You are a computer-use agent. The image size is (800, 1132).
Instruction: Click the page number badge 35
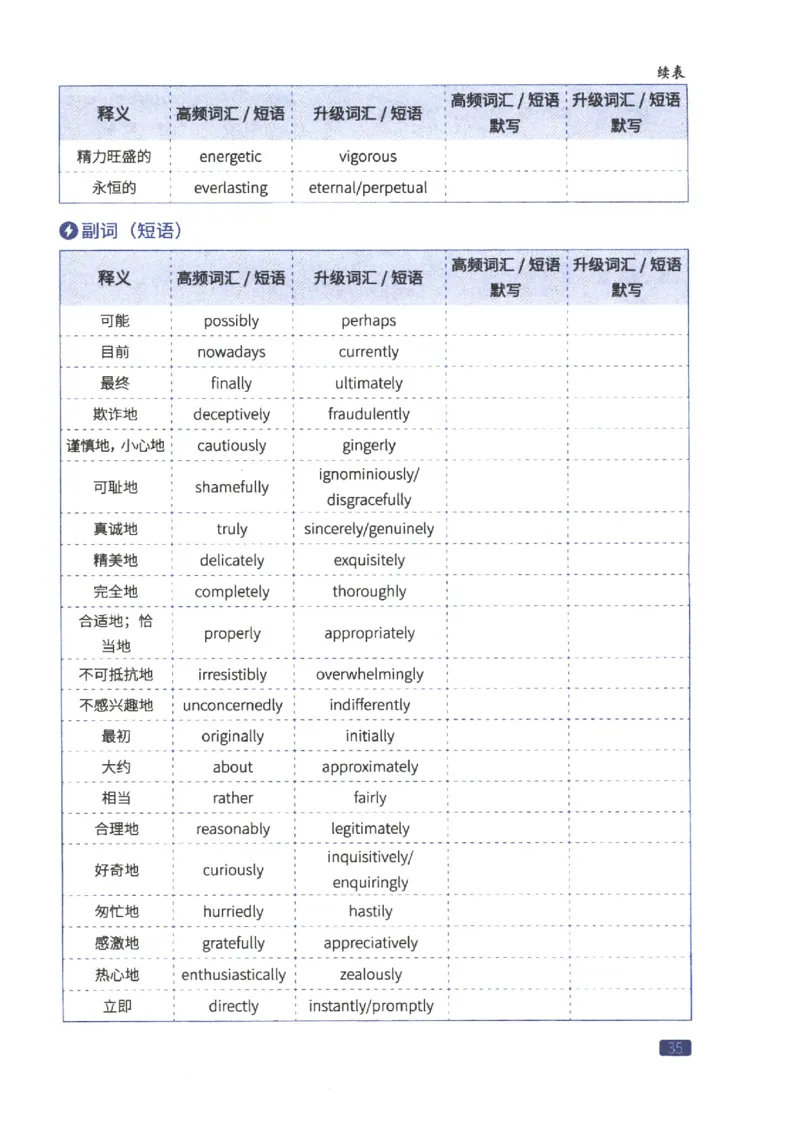click(675, 1048)
